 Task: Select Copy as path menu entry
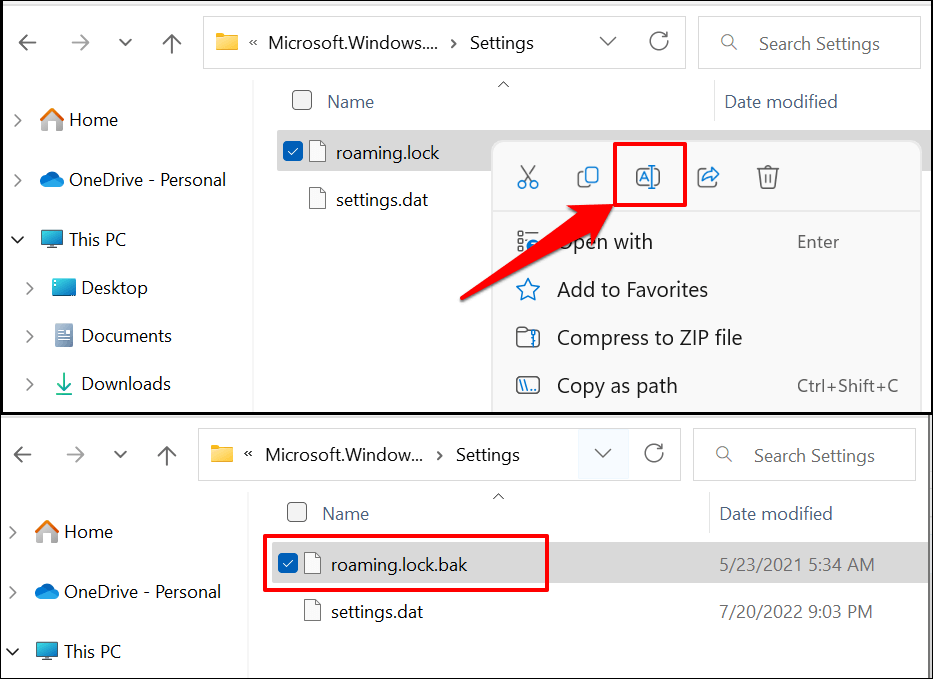click(x=617, y=386)
